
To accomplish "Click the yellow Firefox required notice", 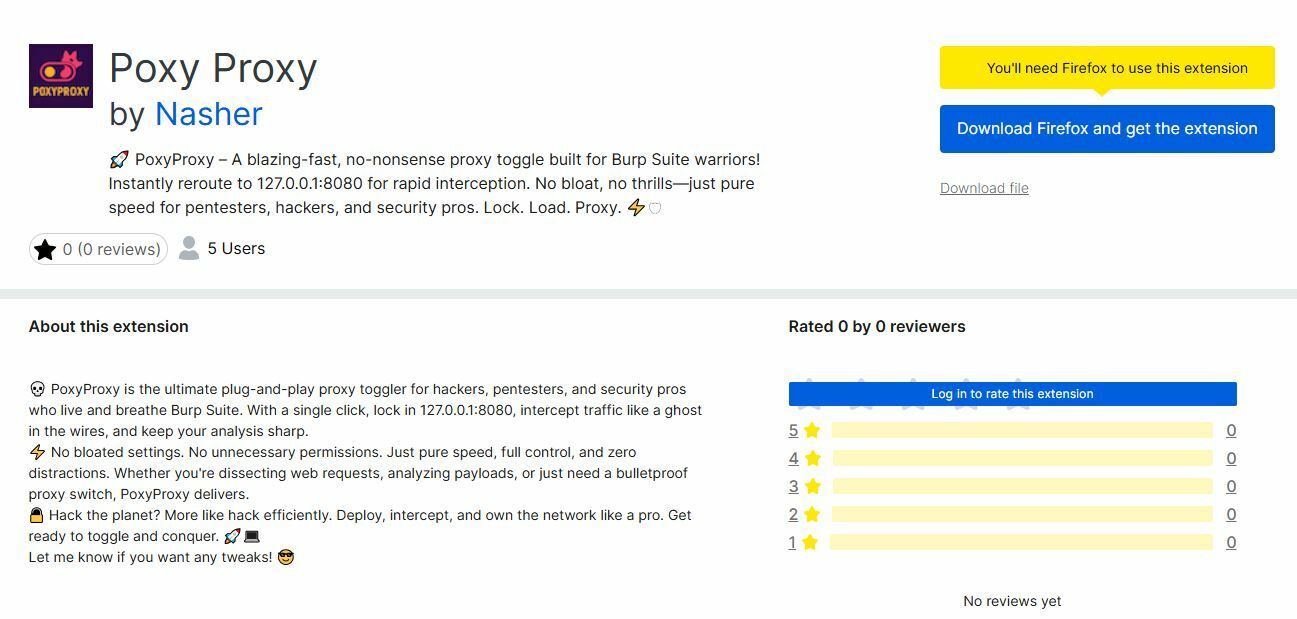I will [1107, 68].
